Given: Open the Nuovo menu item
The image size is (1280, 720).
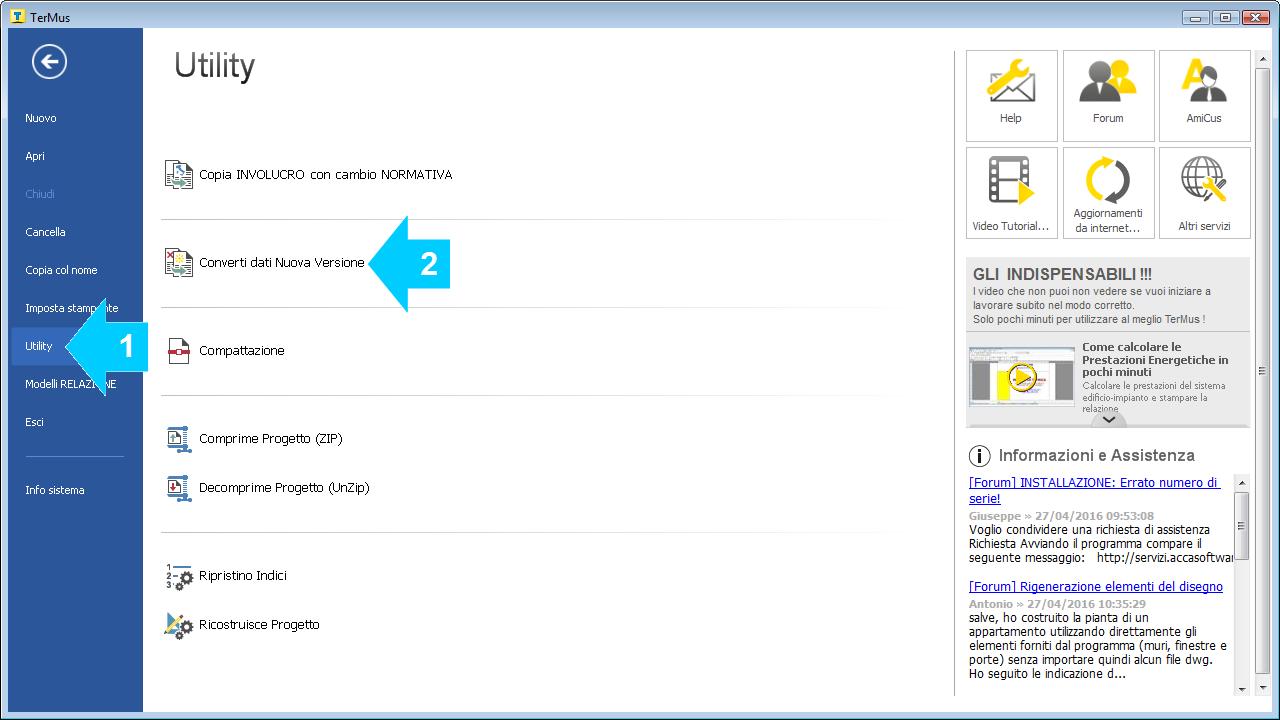Looking at the screenshot, I should coord(41,118).
